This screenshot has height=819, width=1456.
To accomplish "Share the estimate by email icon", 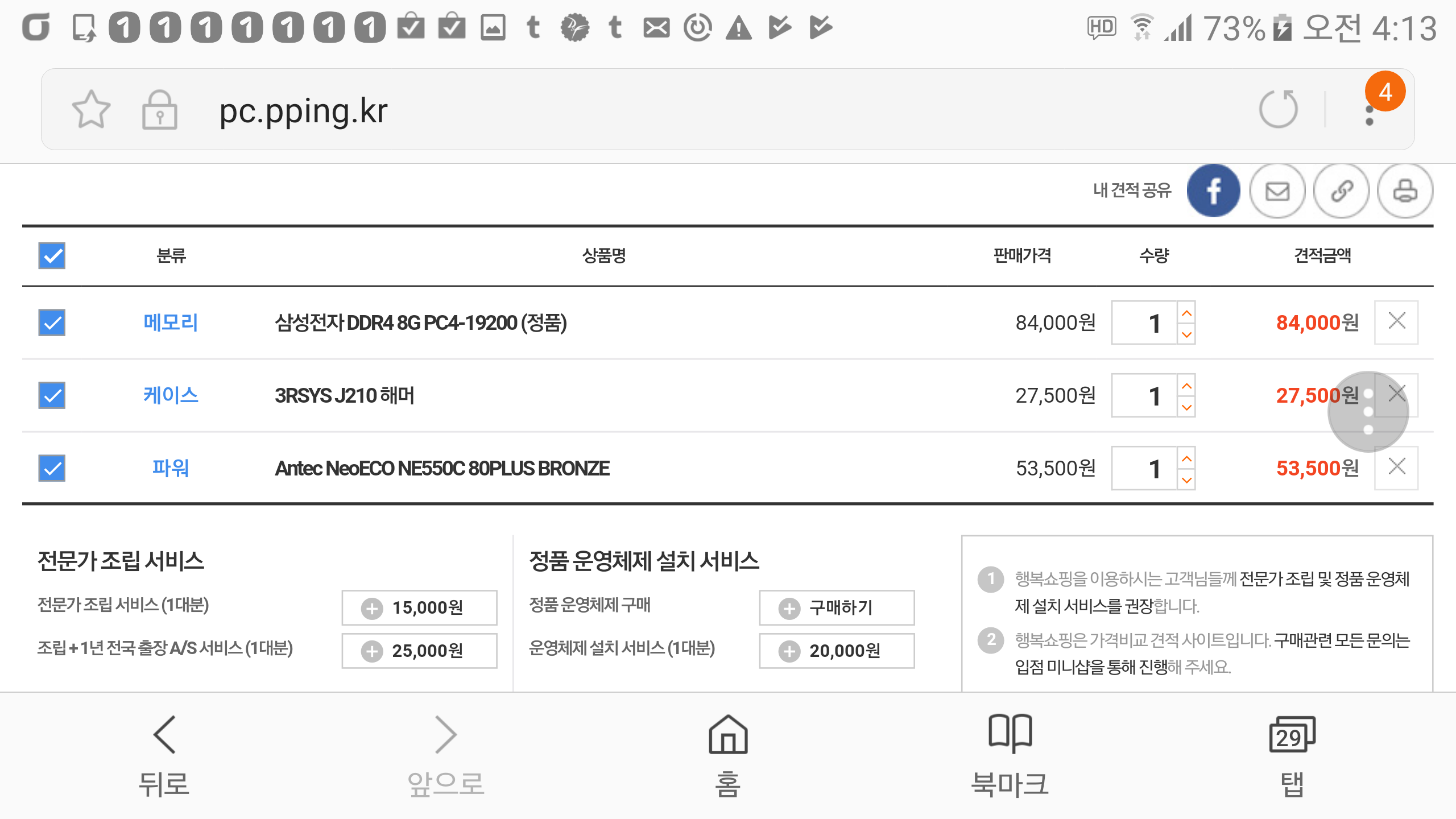I will [x=1277, y=191].
